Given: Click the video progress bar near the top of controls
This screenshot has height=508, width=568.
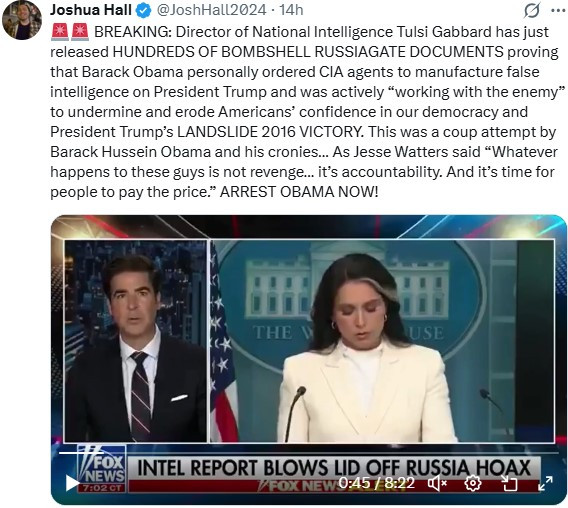Looking at the screenshot, I should 308,453.
